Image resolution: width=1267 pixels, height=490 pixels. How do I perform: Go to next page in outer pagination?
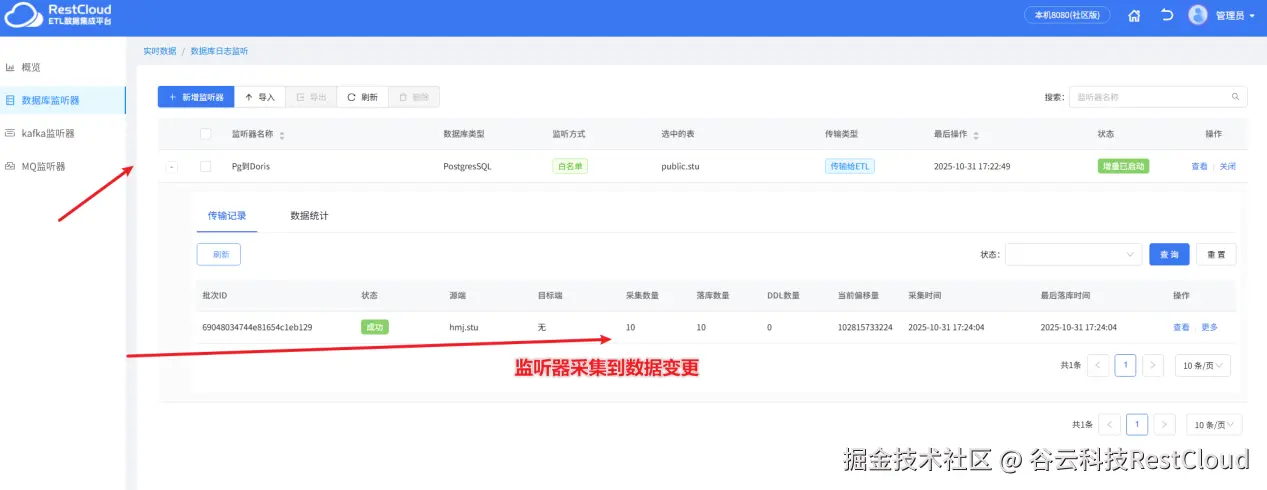coord(1164,424)
